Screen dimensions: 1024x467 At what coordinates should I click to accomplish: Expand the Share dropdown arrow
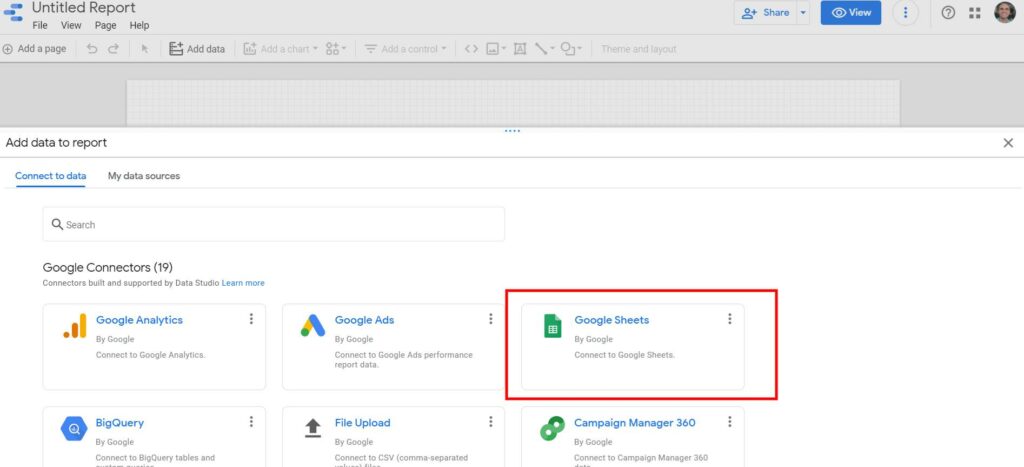(x=803, y=12)
